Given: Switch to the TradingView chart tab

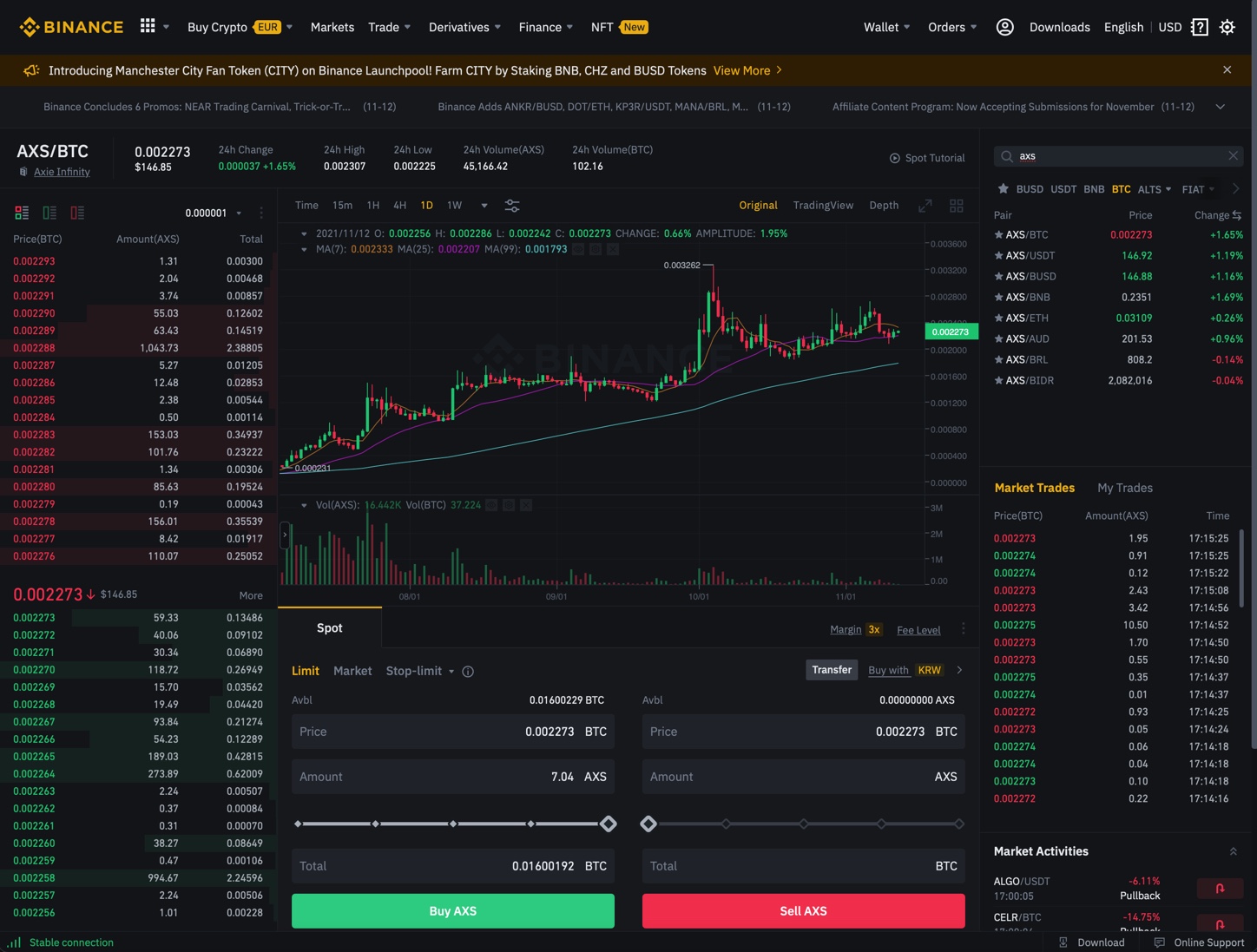Looking at the screenshot, I should click(x=823, y=206).
